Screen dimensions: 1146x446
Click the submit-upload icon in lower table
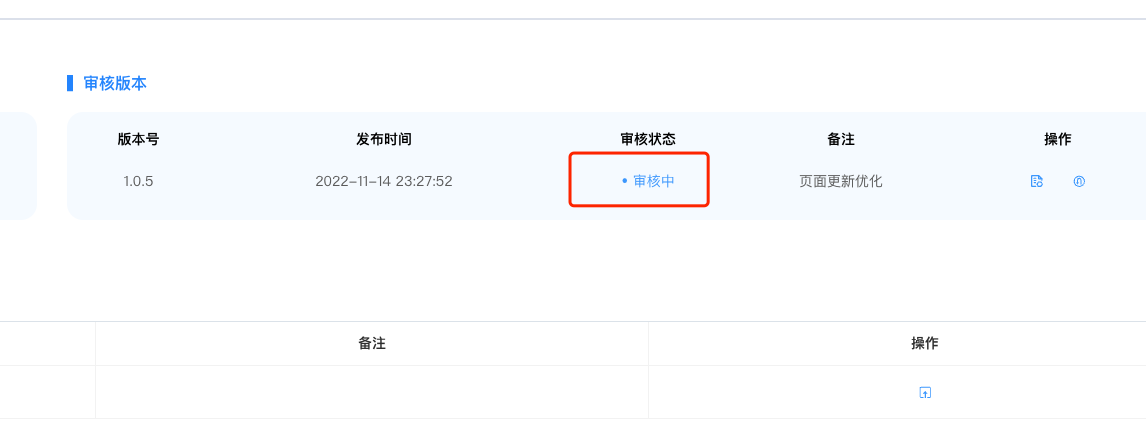(x=925, y=393)
